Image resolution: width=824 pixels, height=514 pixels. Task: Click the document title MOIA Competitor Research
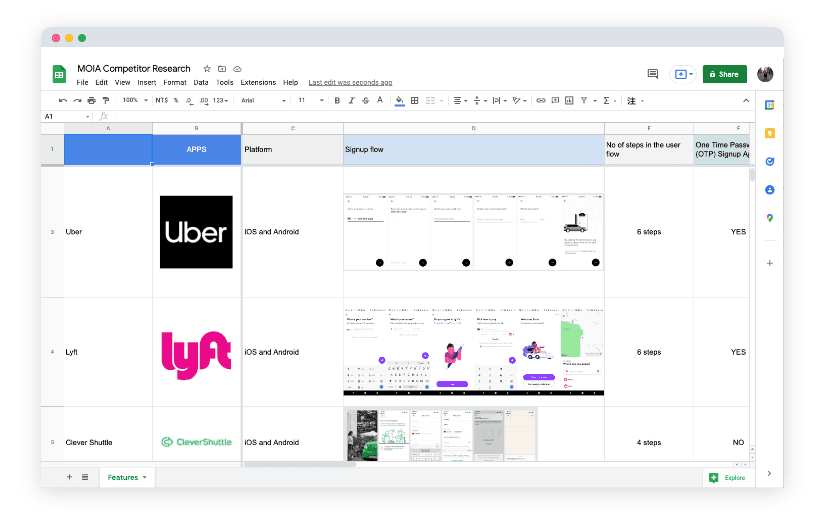133,68
